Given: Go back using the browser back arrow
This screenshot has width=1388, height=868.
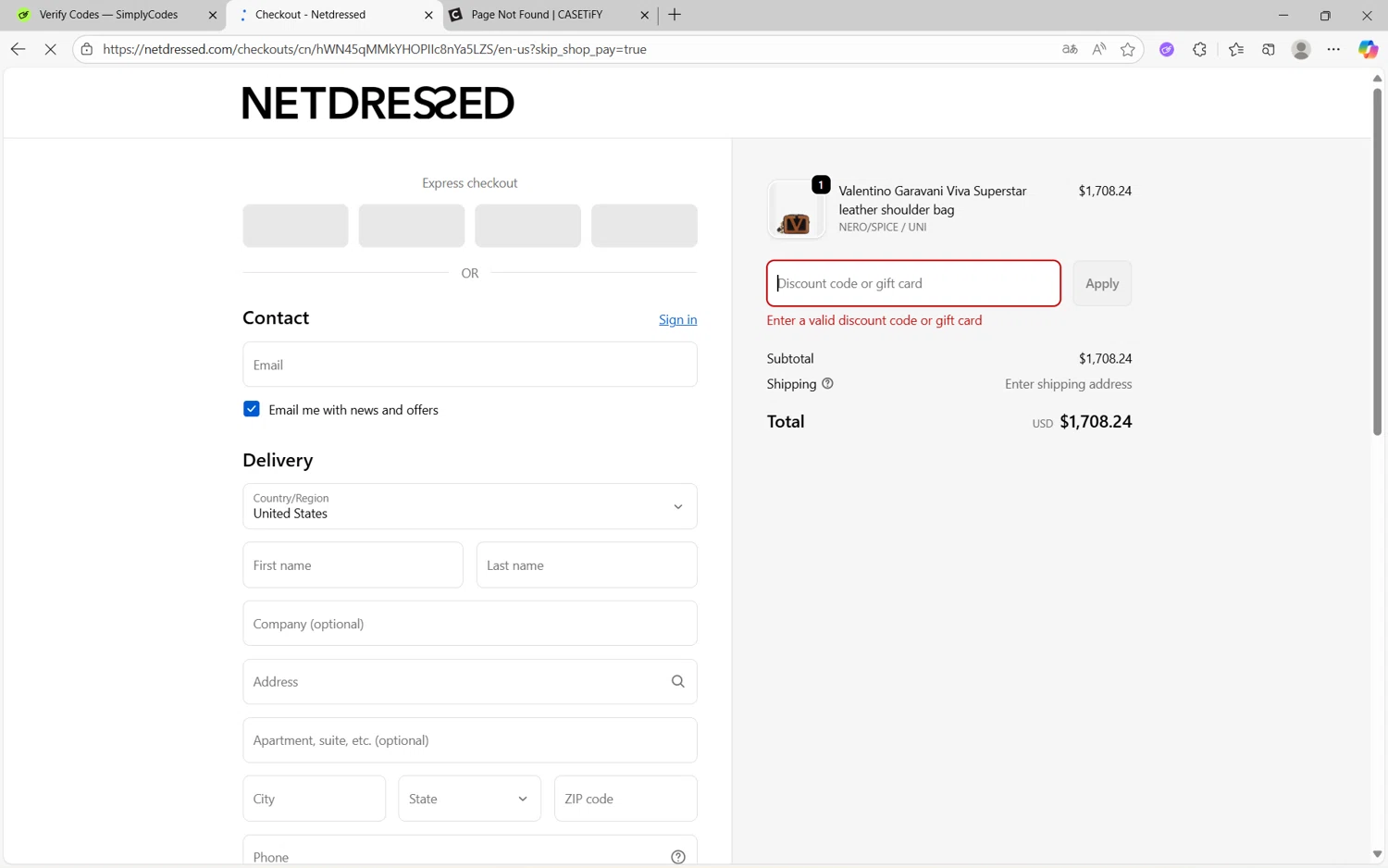Looking at the screenshot, I should pos(18,49).
